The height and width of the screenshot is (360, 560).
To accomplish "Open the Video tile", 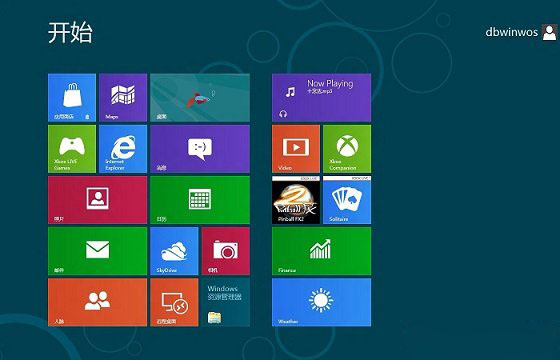I will (296, 149).
